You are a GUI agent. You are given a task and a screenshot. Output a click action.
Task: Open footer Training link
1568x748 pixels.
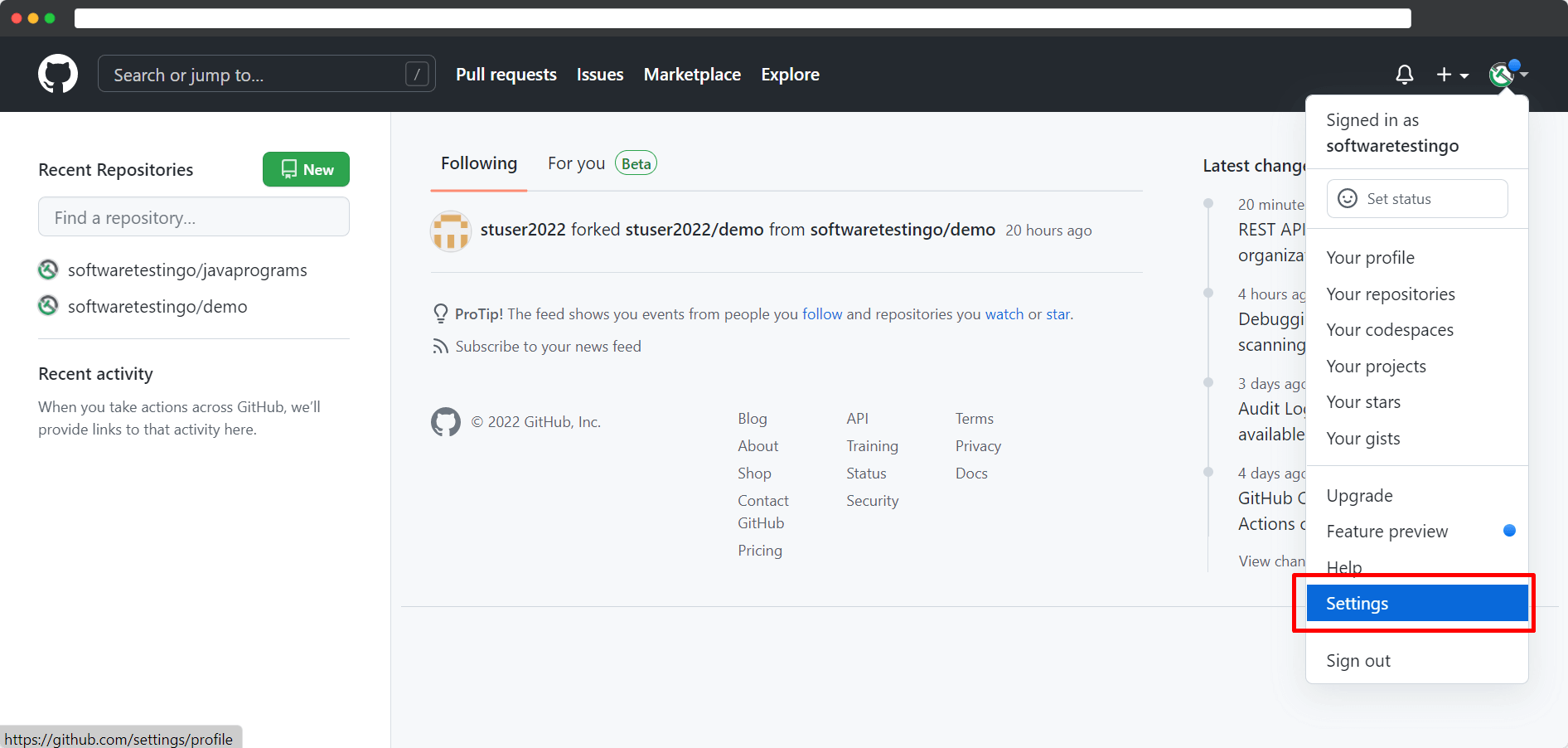(872, 446)
